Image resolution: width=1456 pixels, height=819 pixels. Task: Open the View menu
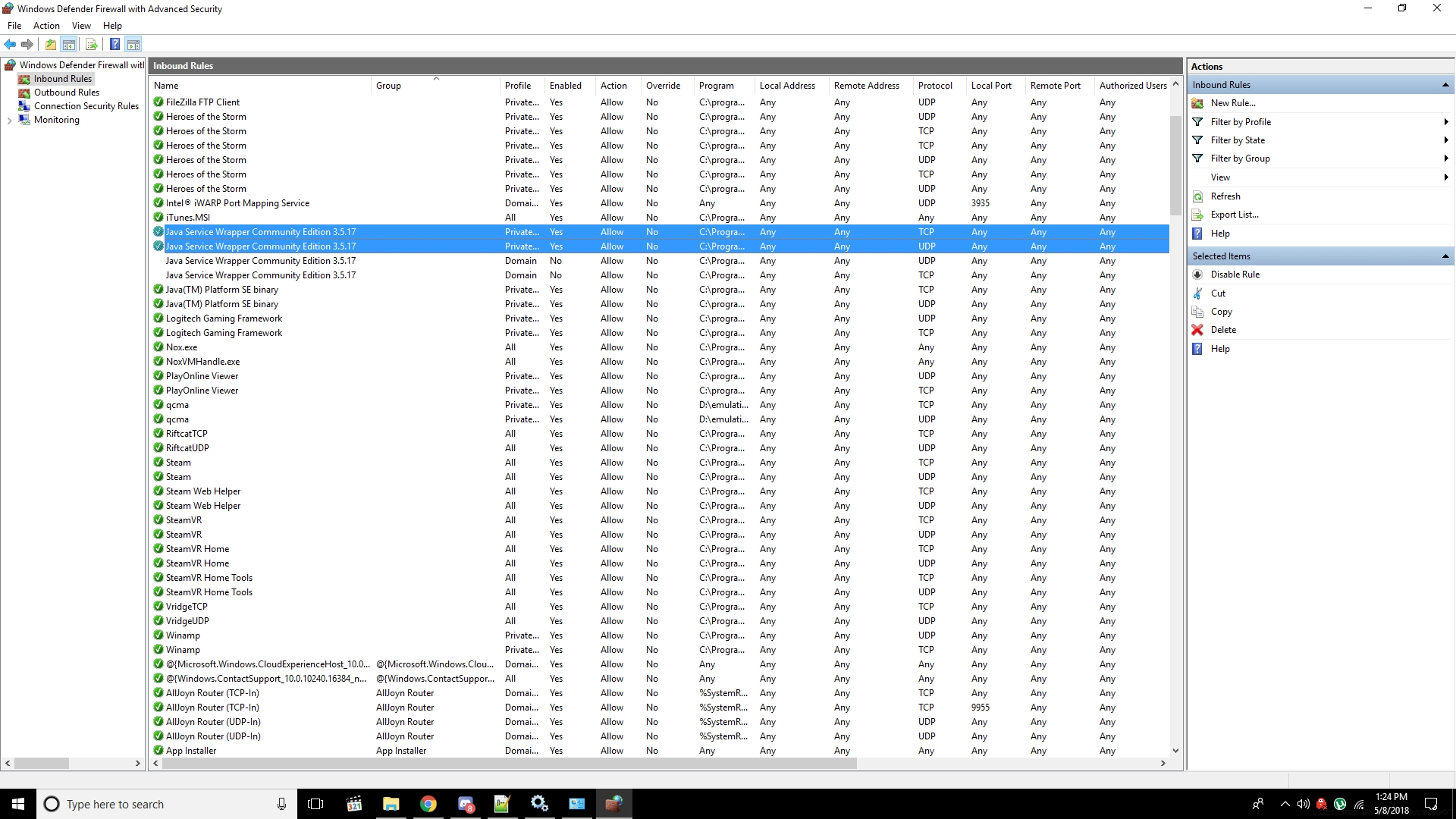[81, 26]
